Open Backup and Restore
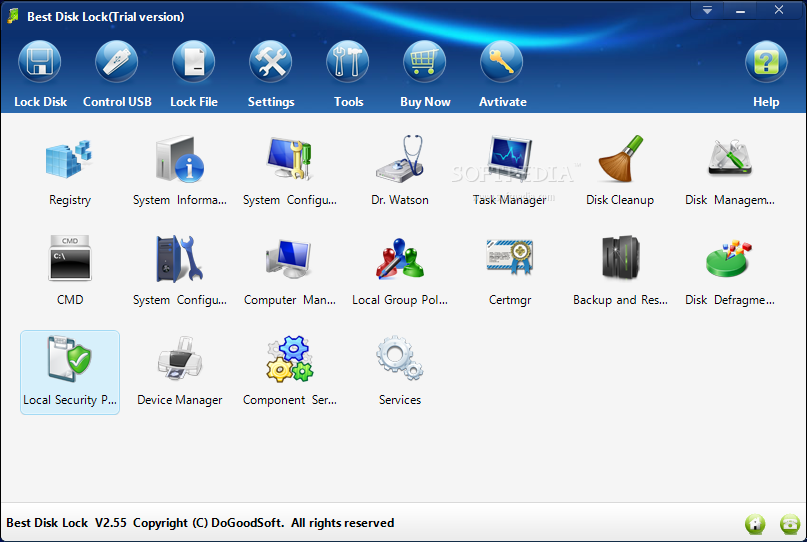 click(x=620, y=270)
